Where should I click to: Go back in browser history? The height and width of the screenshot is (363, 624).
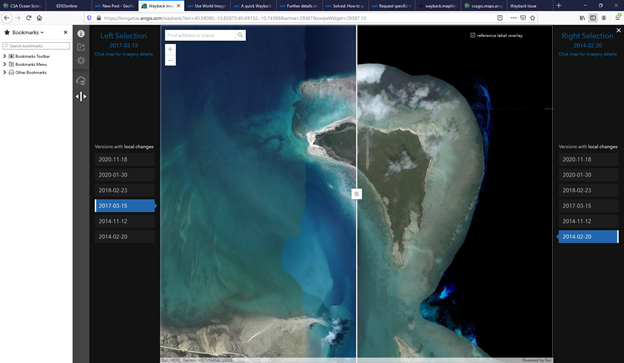pyautogui.click(x=7, y=18)
